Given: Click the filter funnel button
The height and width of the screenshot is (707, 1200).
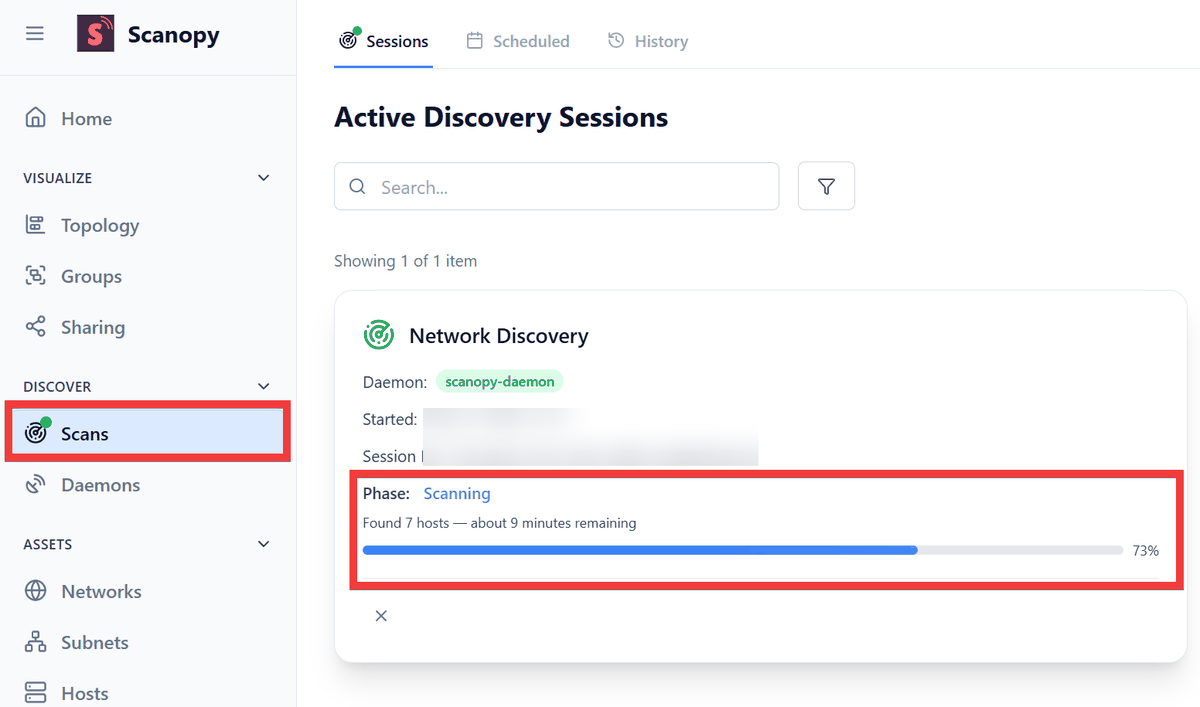Looking at the screenshot, I should tap(826, 187).
